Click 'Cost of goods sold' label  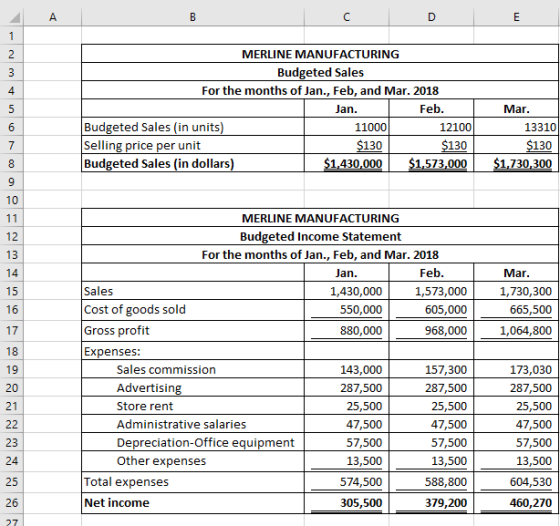[x=135, y=309]
